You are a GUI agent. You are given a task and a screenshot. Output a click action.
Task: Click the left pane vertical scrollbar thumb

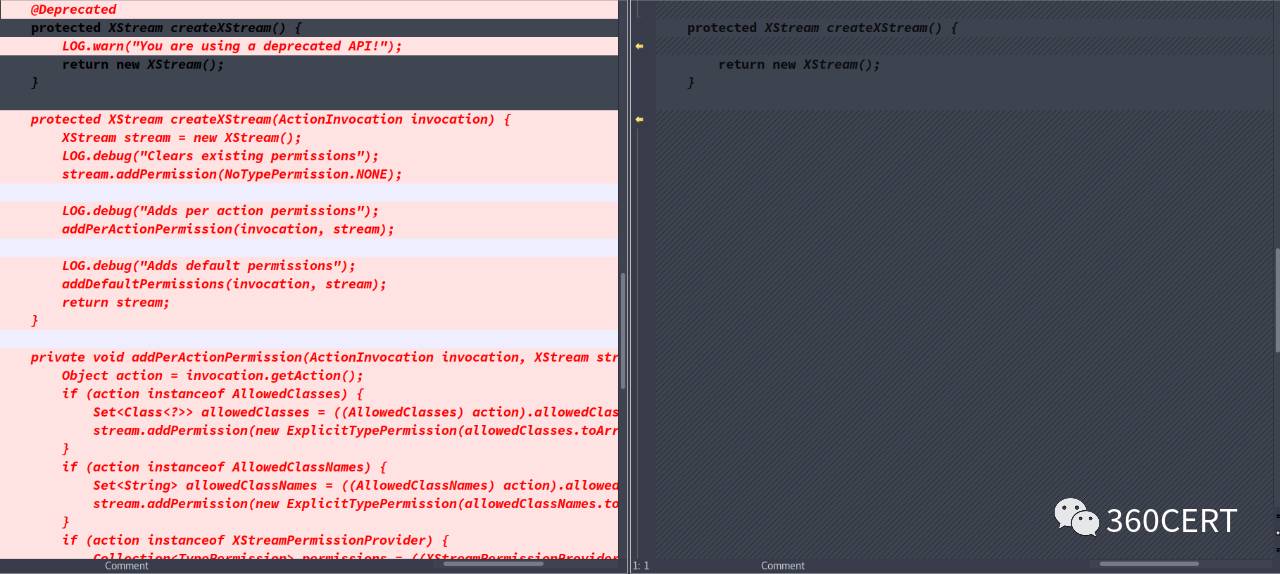[623, 331]
